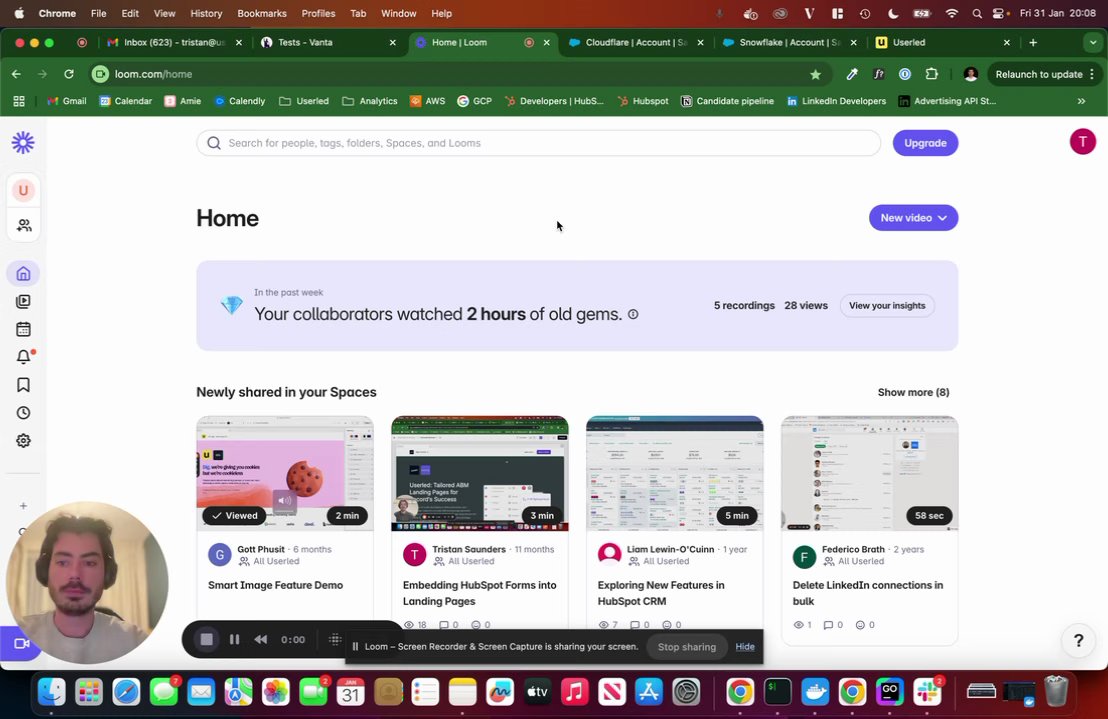Open the Userled bookmarks folder
The width and height of the screenshot is (1108, 719).
(x=304, y=101)
